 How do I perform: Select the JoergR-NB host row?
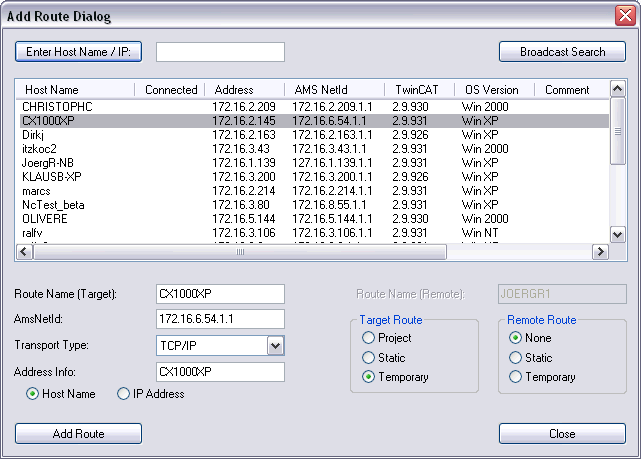pos(313,163)
